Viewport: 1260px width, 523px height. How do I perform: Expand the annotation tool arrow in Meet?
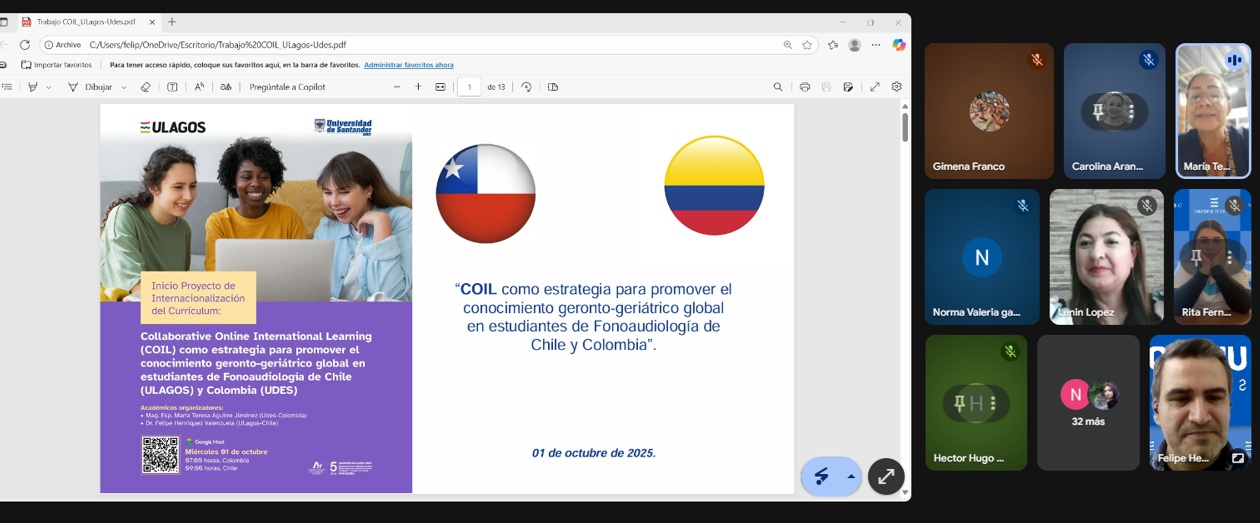[851, 477]
